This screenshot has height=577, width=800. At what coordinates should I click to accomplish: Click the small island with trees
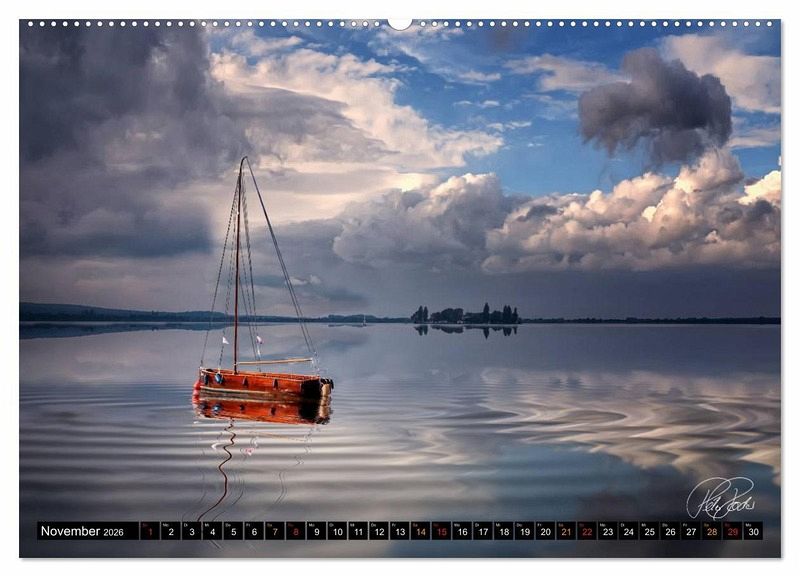[465, 315]
